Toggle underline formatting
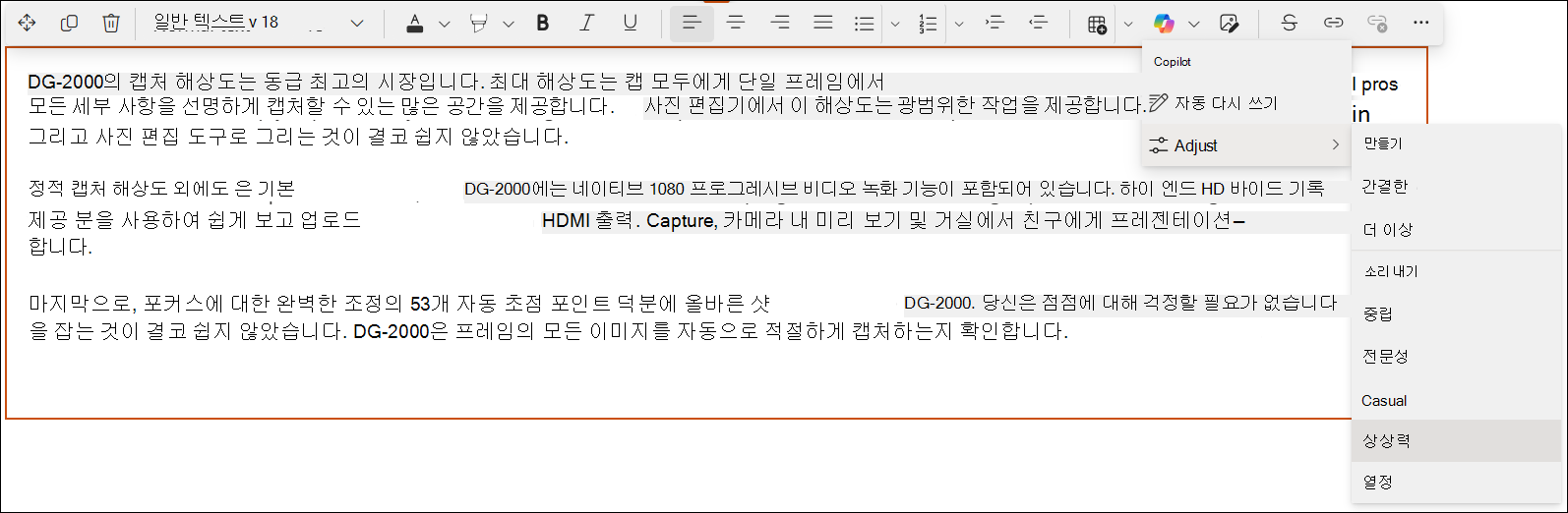Screen dimensions: 1568x513 [x=631, y=23]
